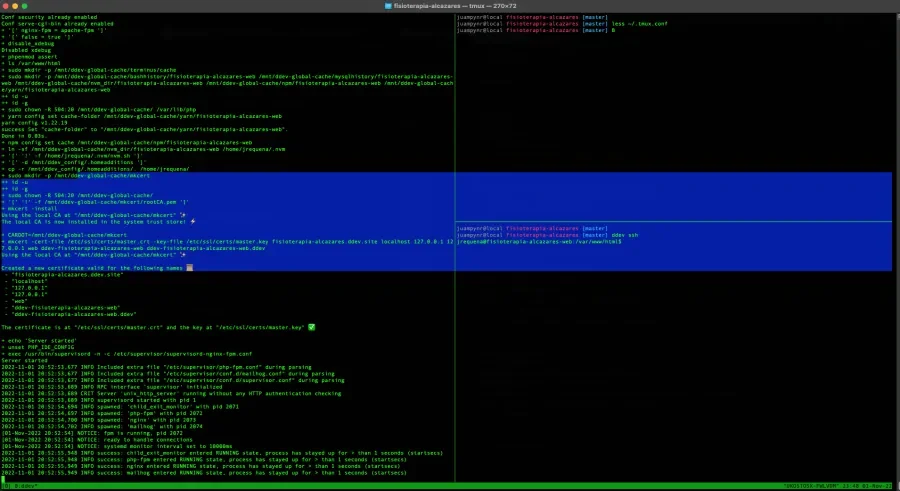Click the command 'ddev ssh' in bottom-right pane
Screen dimensions: 900x491
coord(625,235)
